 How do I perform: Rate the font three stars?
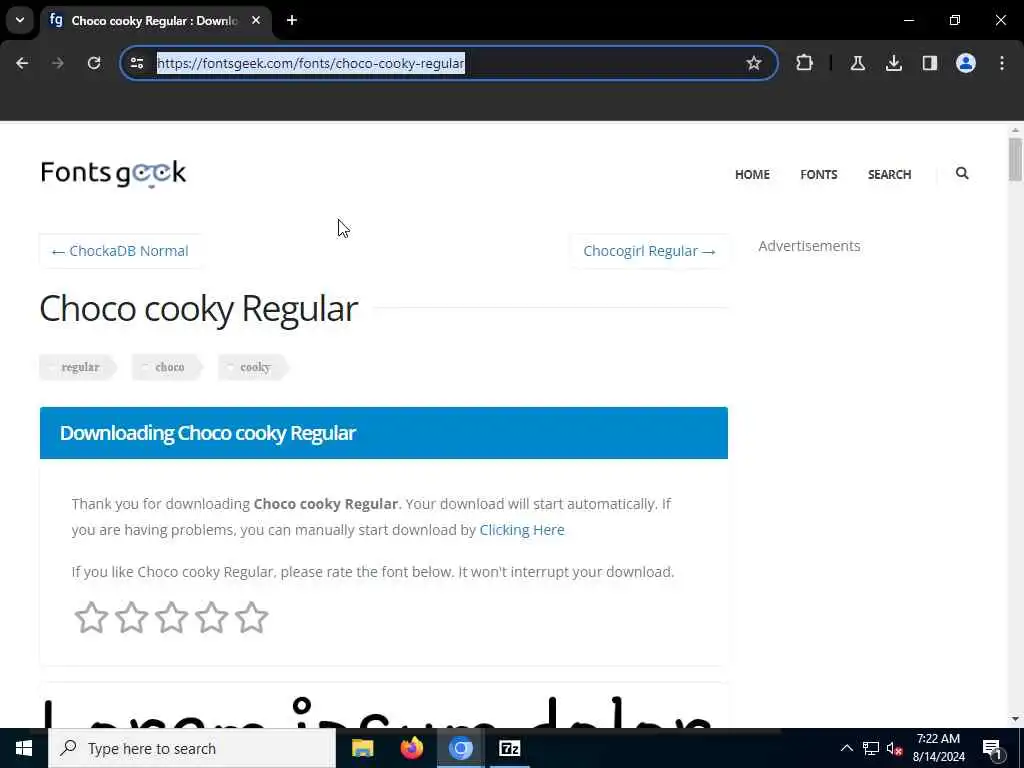[x=171, y=617]
